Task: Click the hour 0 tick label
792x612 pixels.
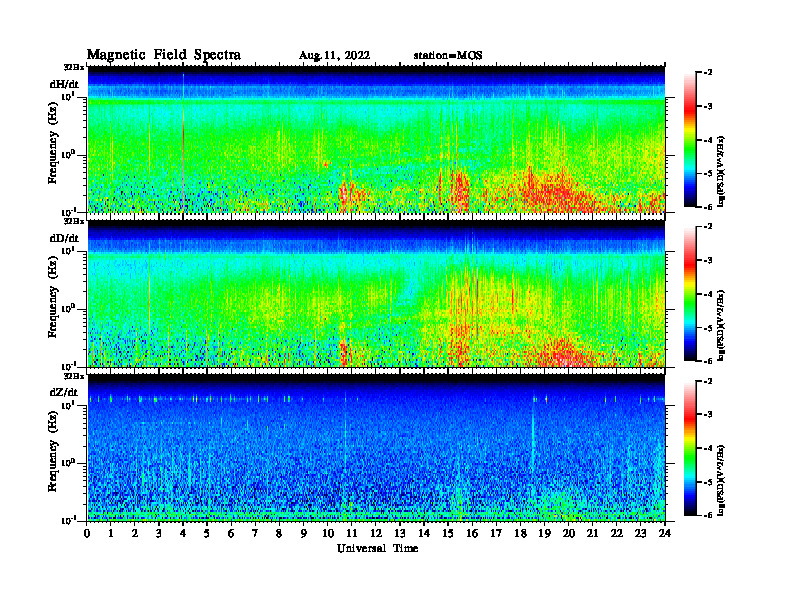Action: pyautogui.click(x=87, y=534)
